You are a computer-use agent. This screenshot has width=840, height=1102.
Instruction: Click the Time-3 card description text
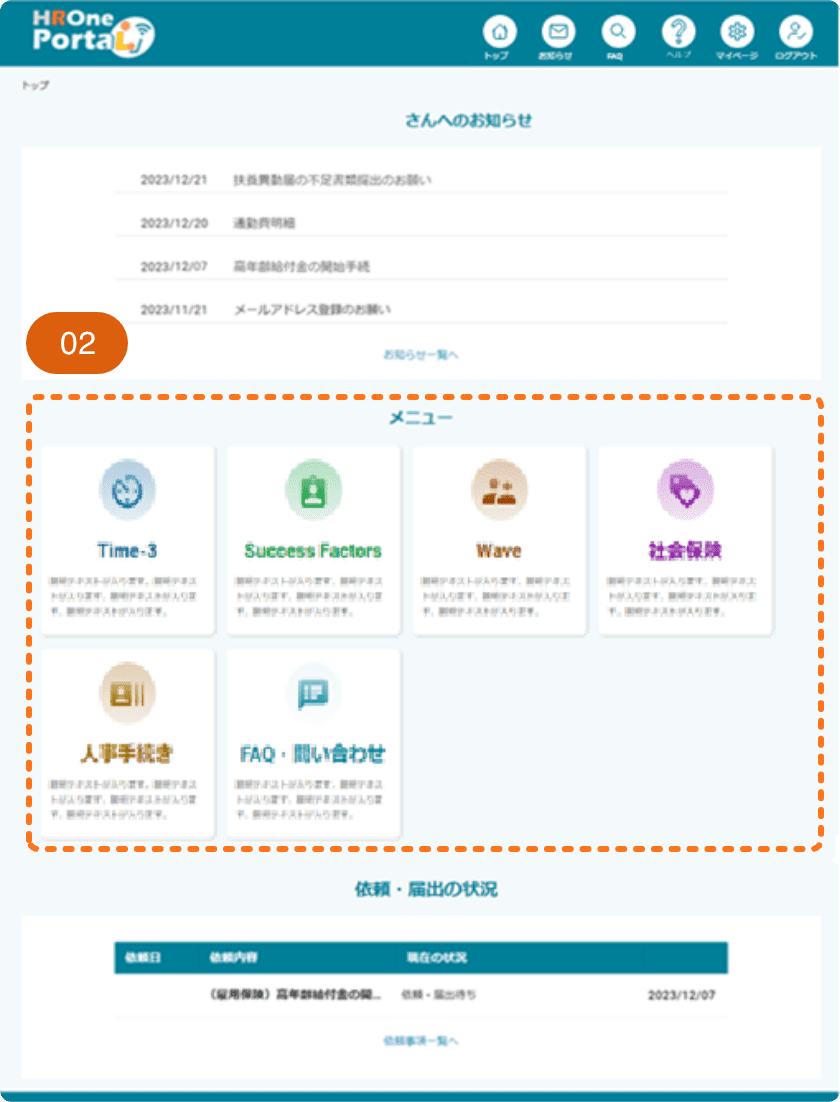pyautogui.click(x=123, y=596)
